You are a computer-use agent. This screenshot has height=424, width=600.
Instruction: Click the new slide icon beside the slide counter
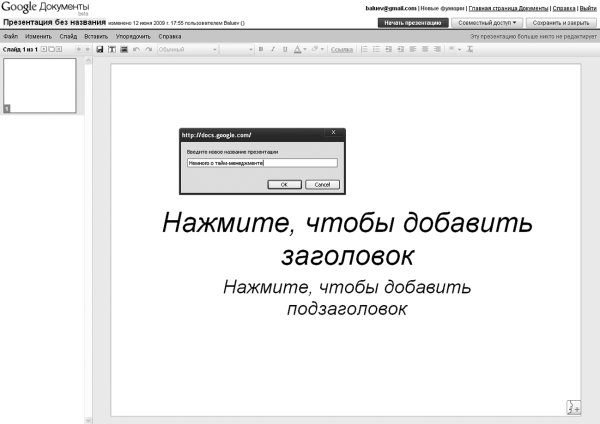(x=44, y=49)
